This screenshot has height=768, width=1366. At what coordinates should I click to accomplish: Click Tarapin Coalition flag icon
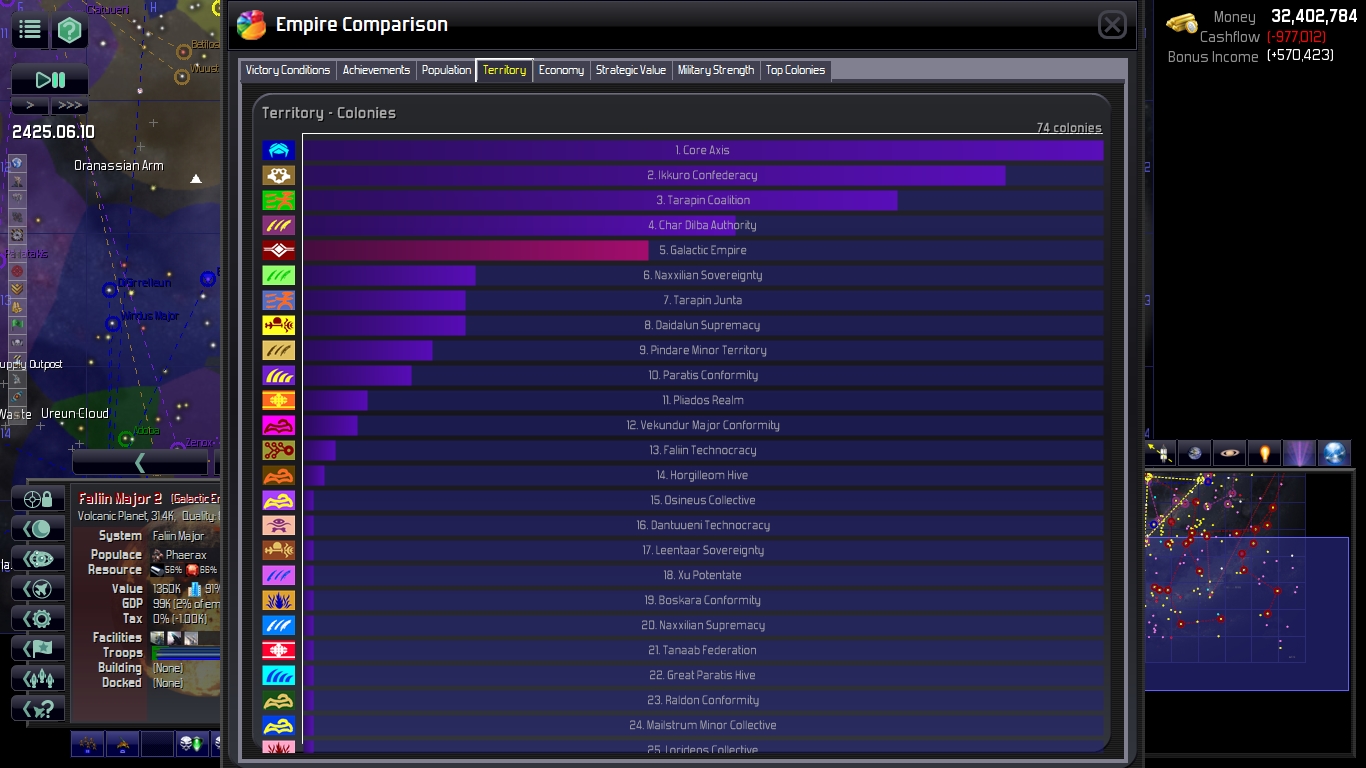click(279, 200)
